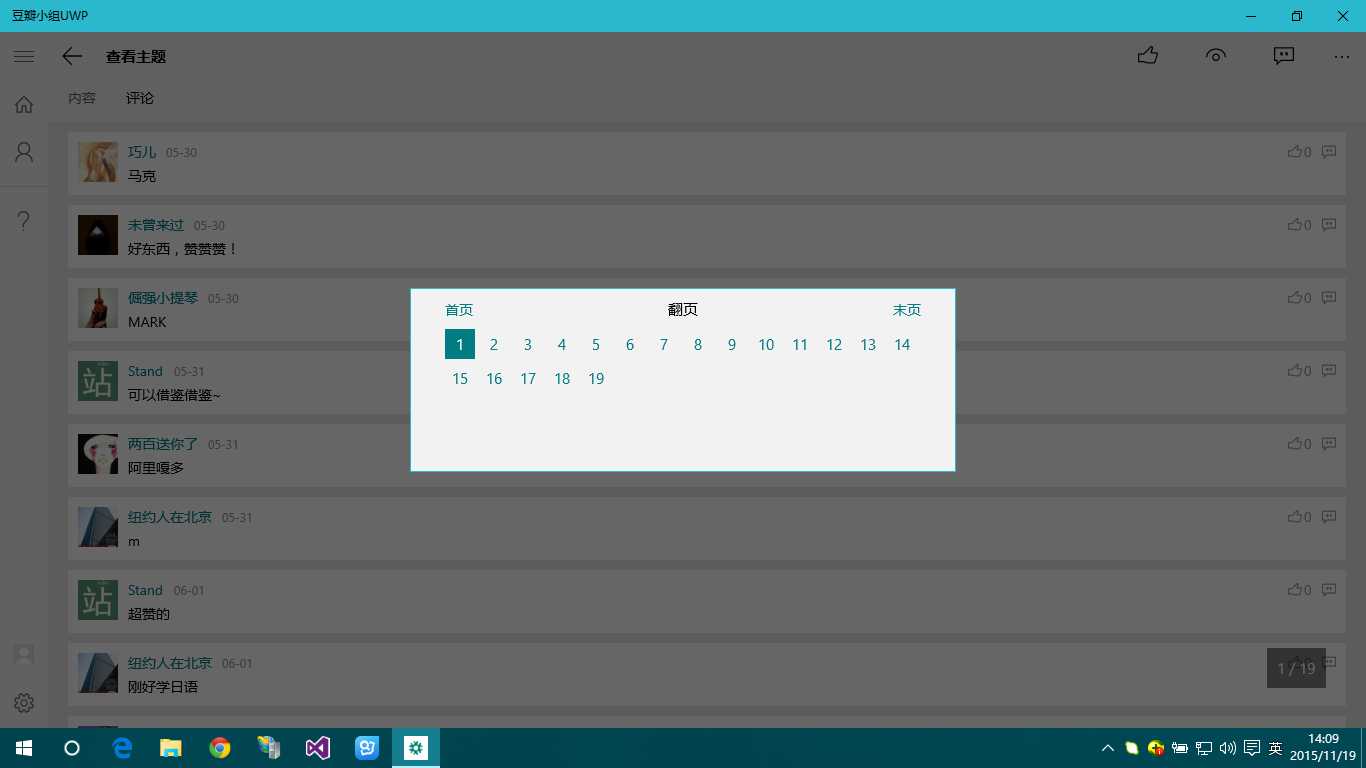The image size is (1366, 768).
Task: Reply to 倔强小提琴's comment
Action: [x=1329, y=298]
